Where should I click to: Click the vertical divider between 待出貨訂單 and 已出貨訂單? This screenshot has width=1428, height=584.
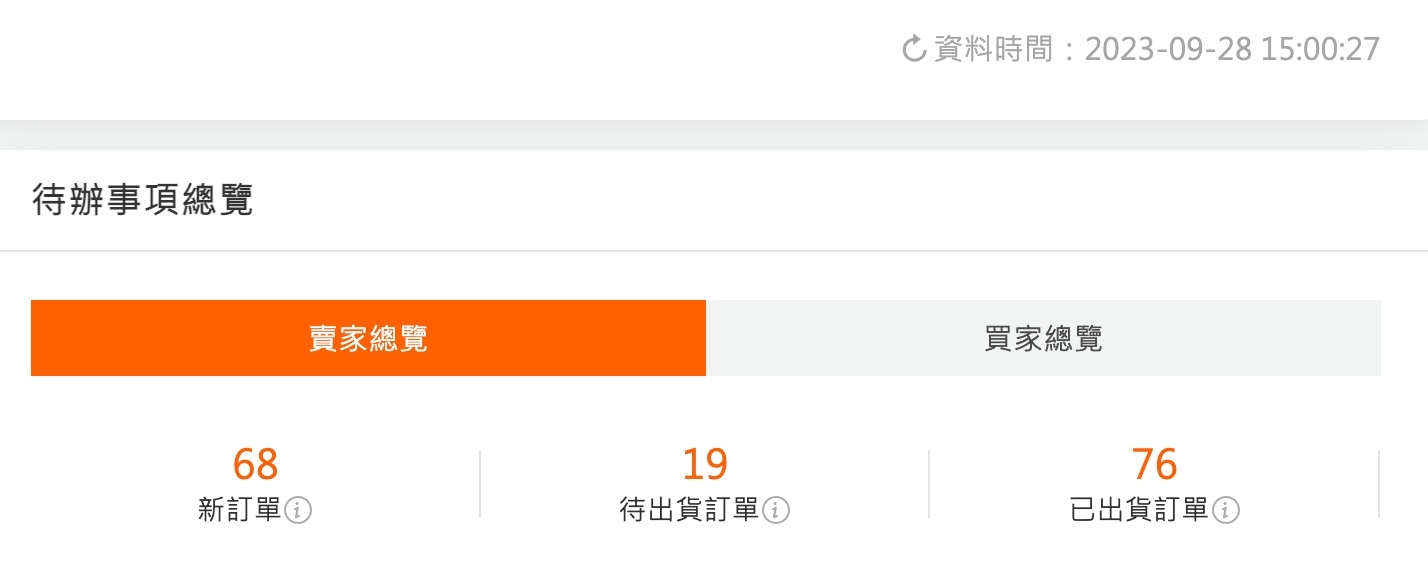(929, 484)
